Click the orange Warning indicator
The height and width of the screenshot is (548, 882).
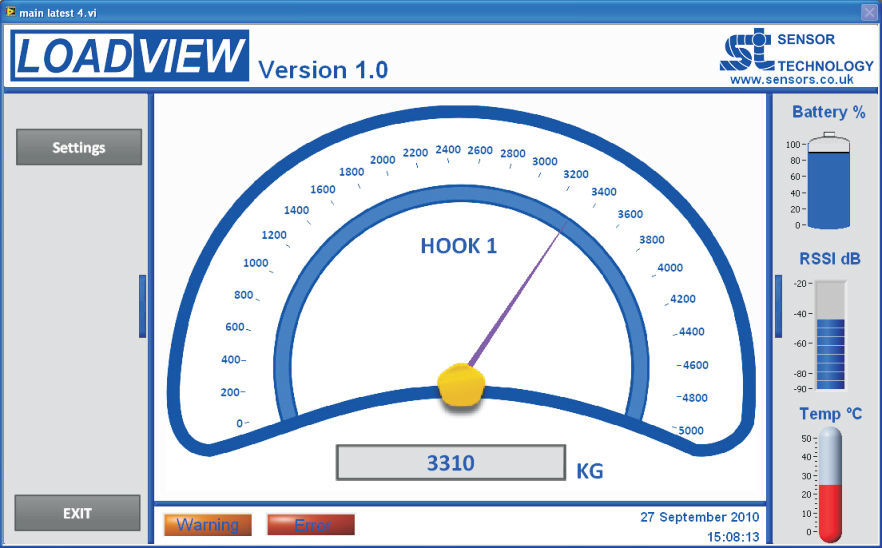tap(208, 525)
